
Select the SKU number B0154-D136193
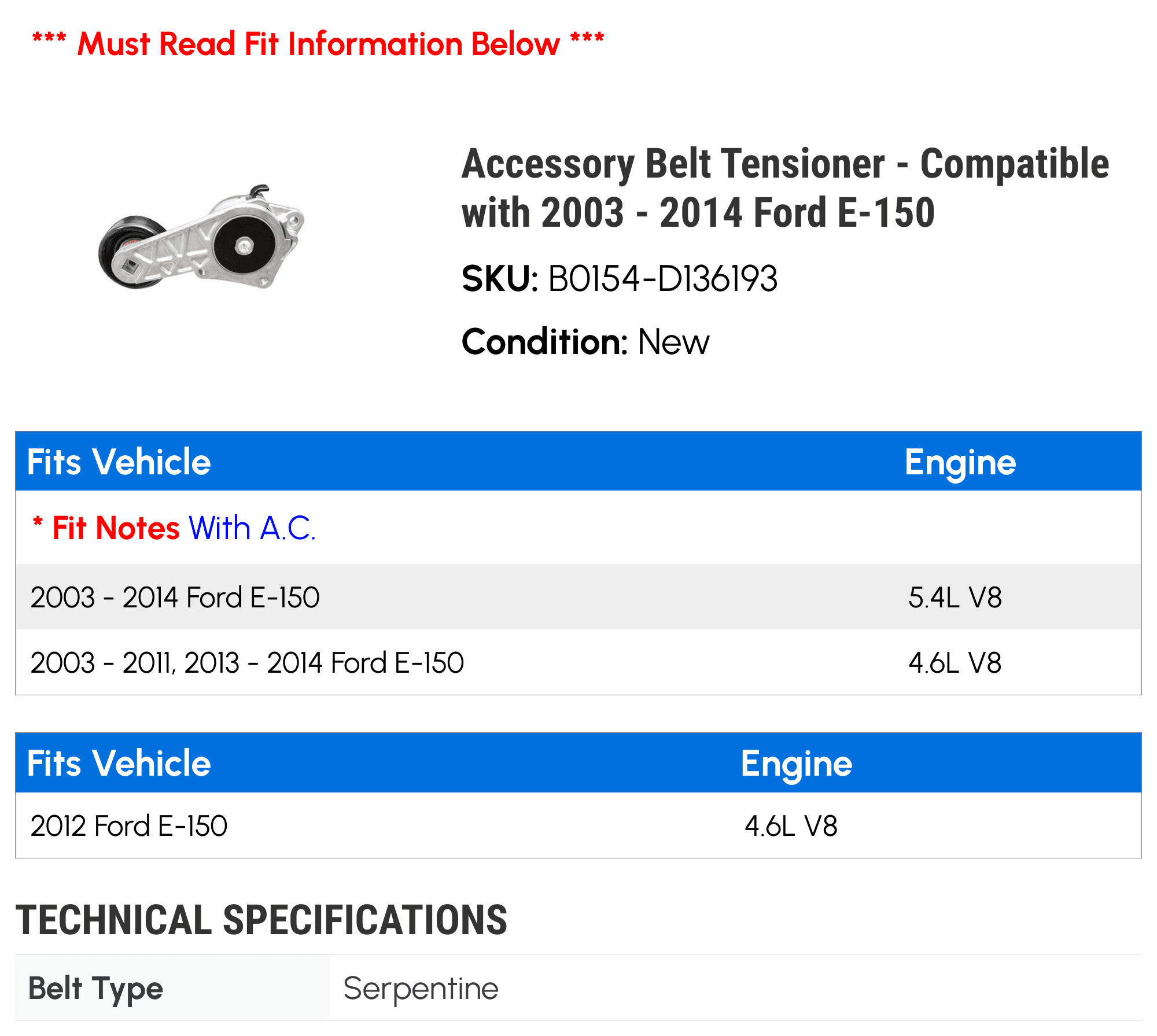coord(662,279)
